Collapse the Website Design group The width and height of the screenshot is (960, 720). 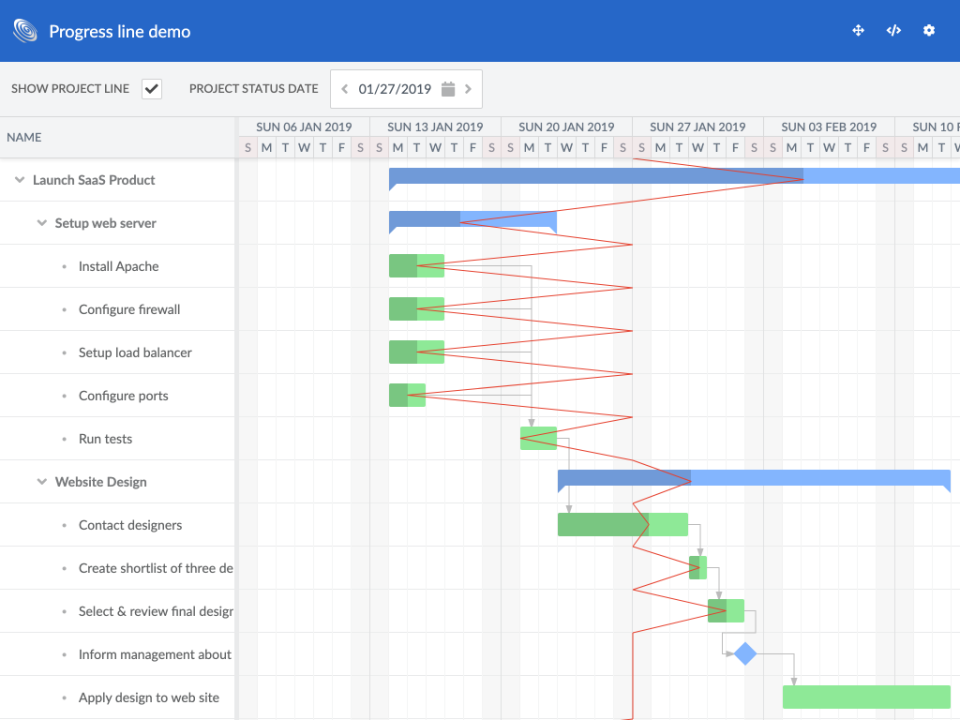pyautogui.click(x=42, y=482)
